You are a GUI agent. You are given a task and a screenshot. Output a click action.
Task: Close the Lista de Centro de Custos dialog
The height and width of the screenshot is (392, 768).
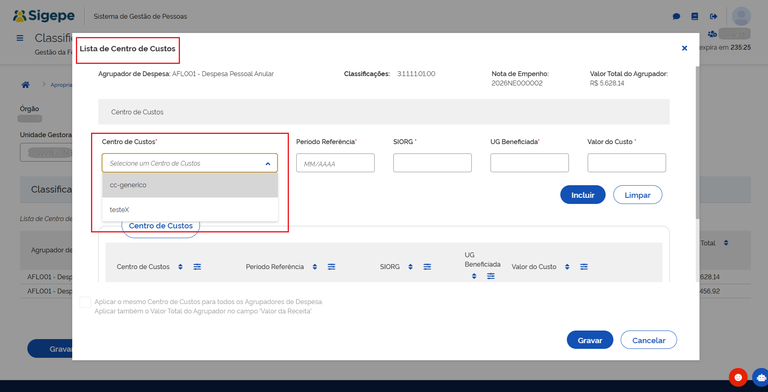click(x=684, y=48)
